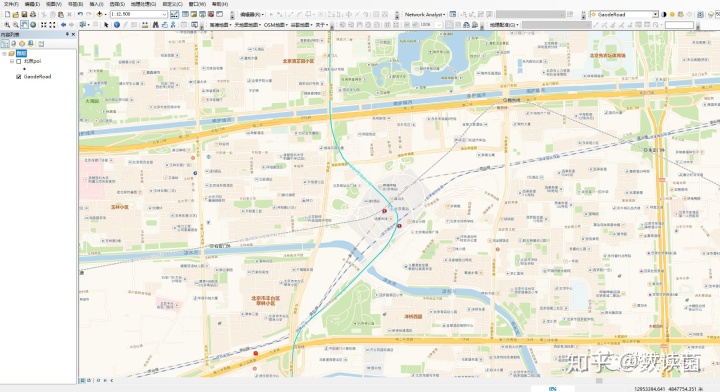Open the 文件(F) menu

11,4
